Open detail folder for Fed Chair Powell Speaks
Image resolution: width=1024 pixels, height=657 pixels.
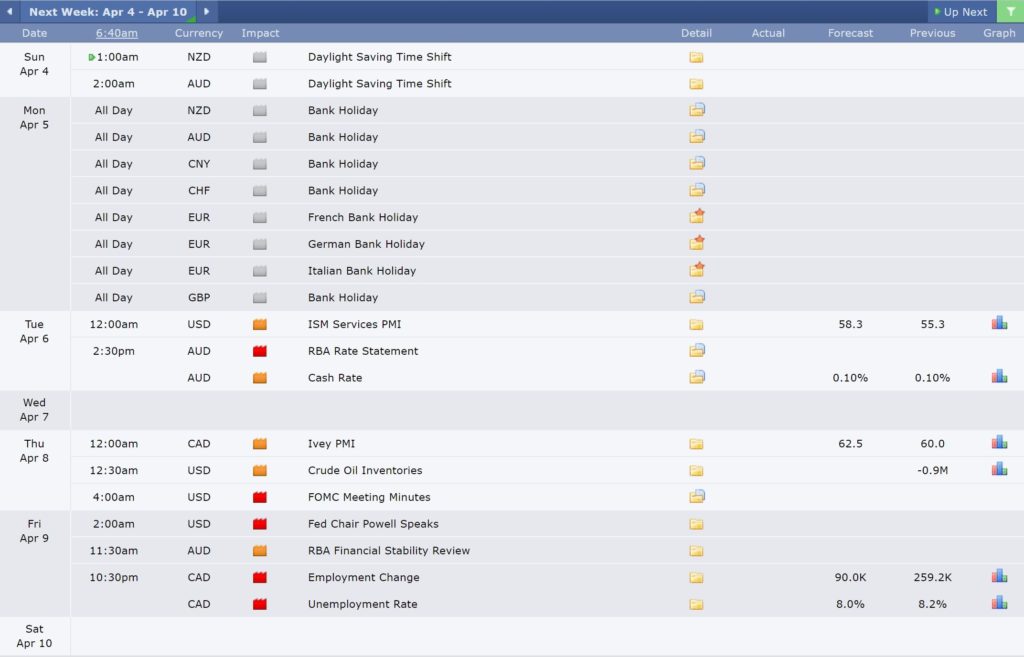pos(696,524)
